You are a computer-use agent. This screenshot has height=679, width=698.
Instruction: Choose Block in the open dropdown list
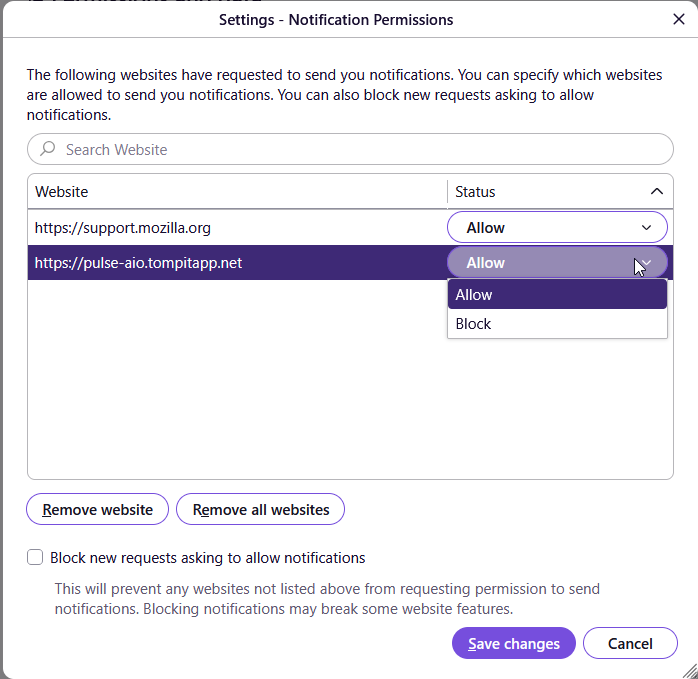557,324
